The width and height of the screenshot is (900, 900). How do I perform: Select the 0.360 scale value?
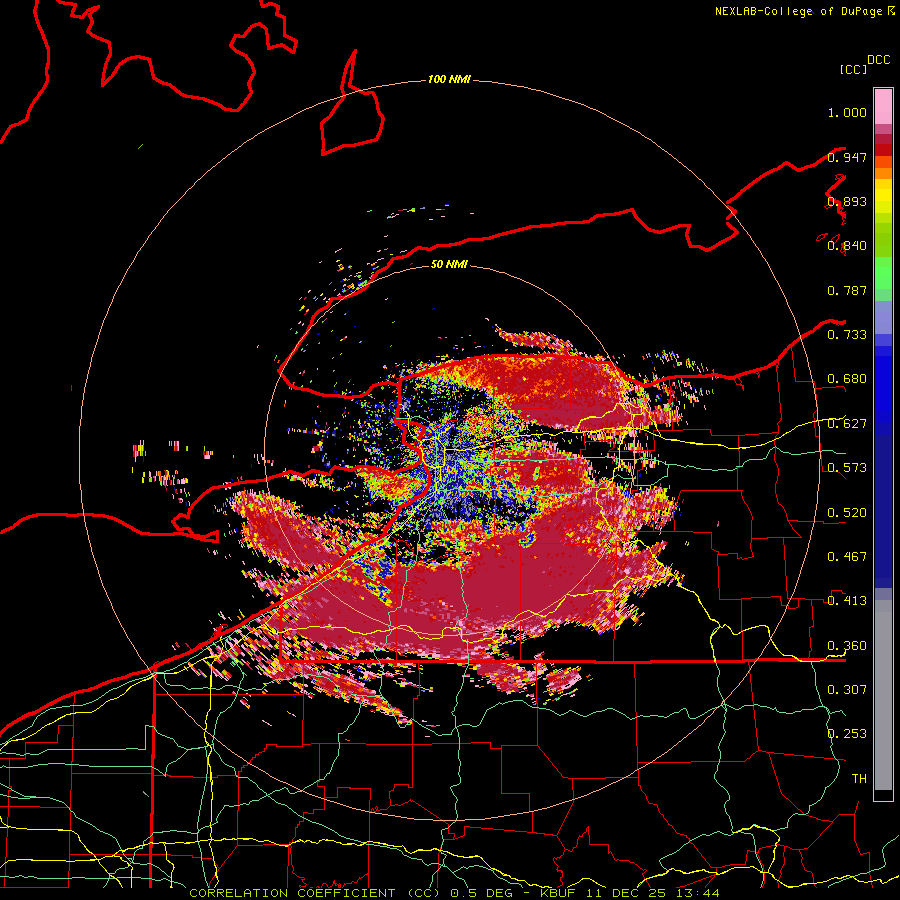tap(847, 646)
